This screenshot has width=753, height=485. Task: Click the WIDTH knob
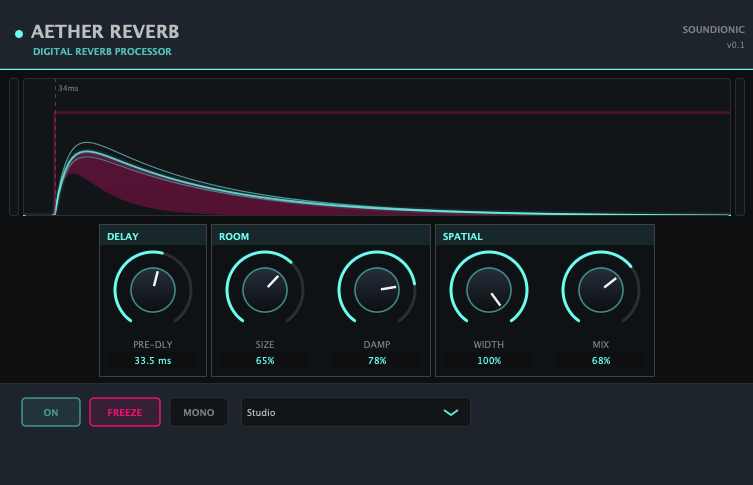pos(489,290)
